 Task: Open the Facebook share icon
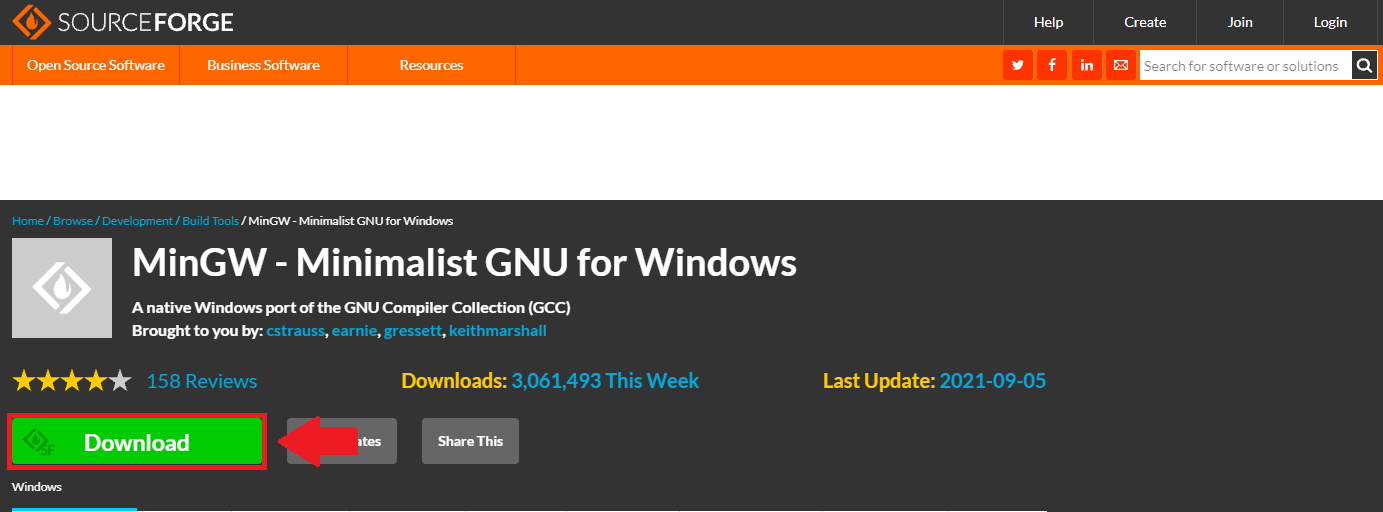(x=1052, y=66)
